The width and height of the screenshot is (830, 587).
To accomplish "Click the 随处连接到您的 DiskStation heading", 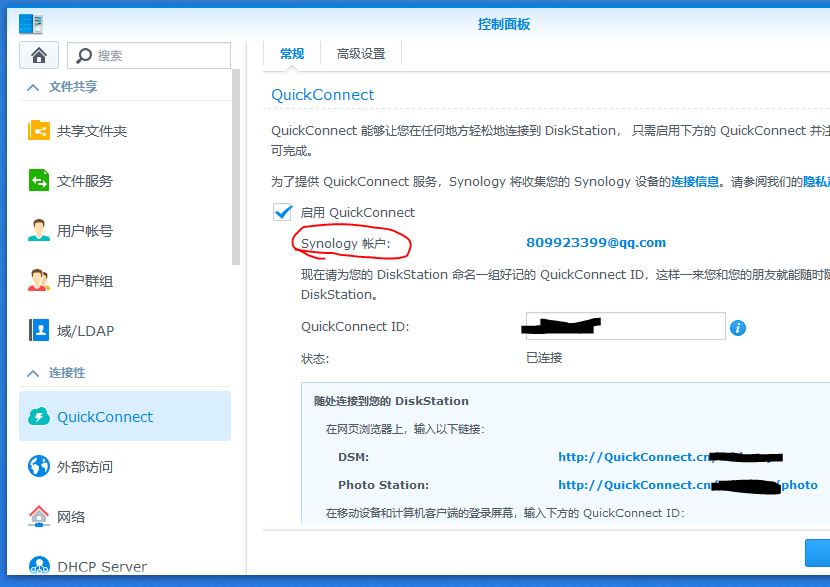I will [x=391, y=401].
